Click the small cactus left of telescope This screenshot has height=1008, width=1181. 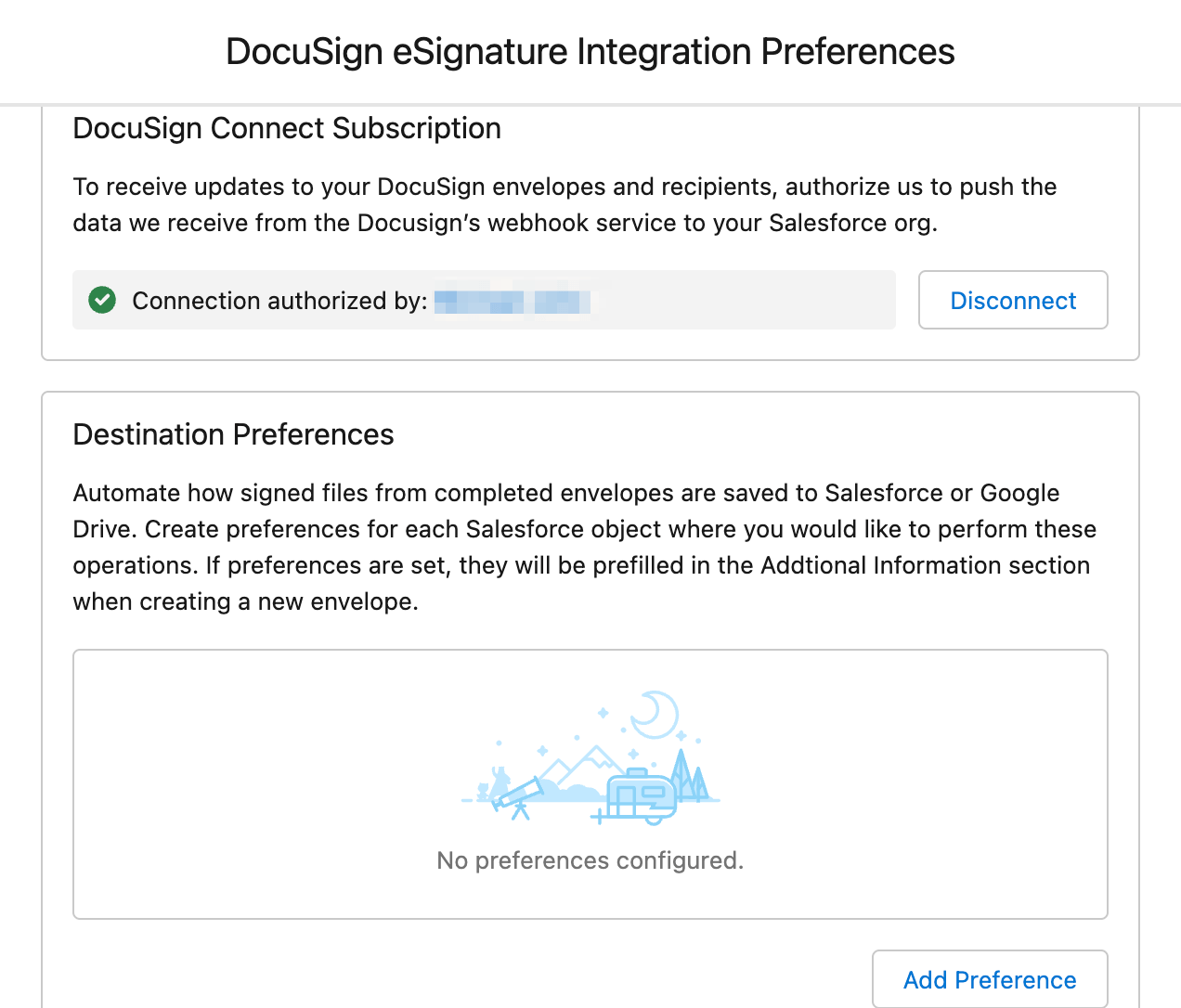483,792
